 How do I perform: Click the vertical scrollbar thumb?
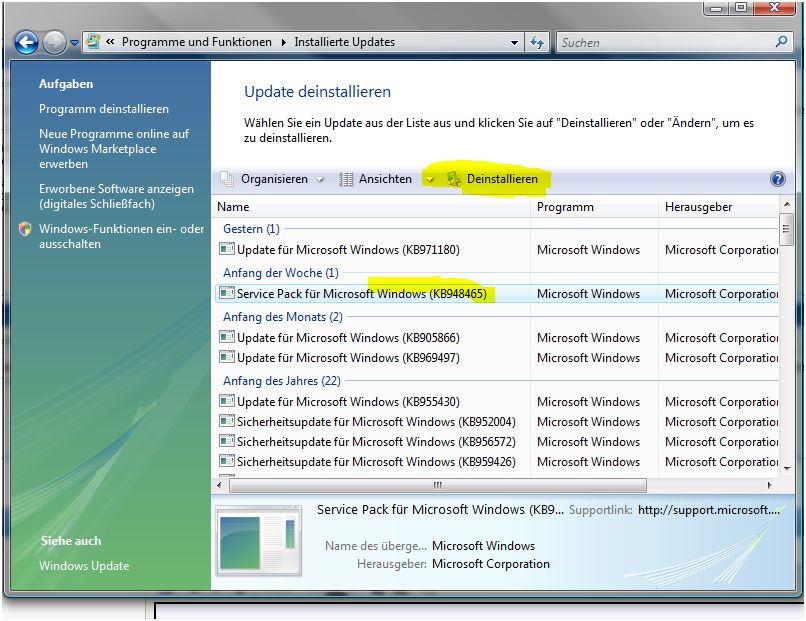[x=786, y=228]
